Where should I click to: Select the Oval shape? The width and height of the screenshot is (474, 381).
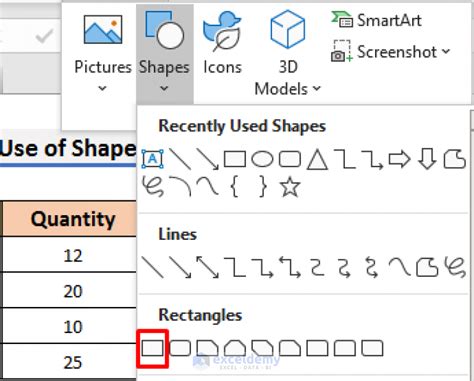point(262,159)
